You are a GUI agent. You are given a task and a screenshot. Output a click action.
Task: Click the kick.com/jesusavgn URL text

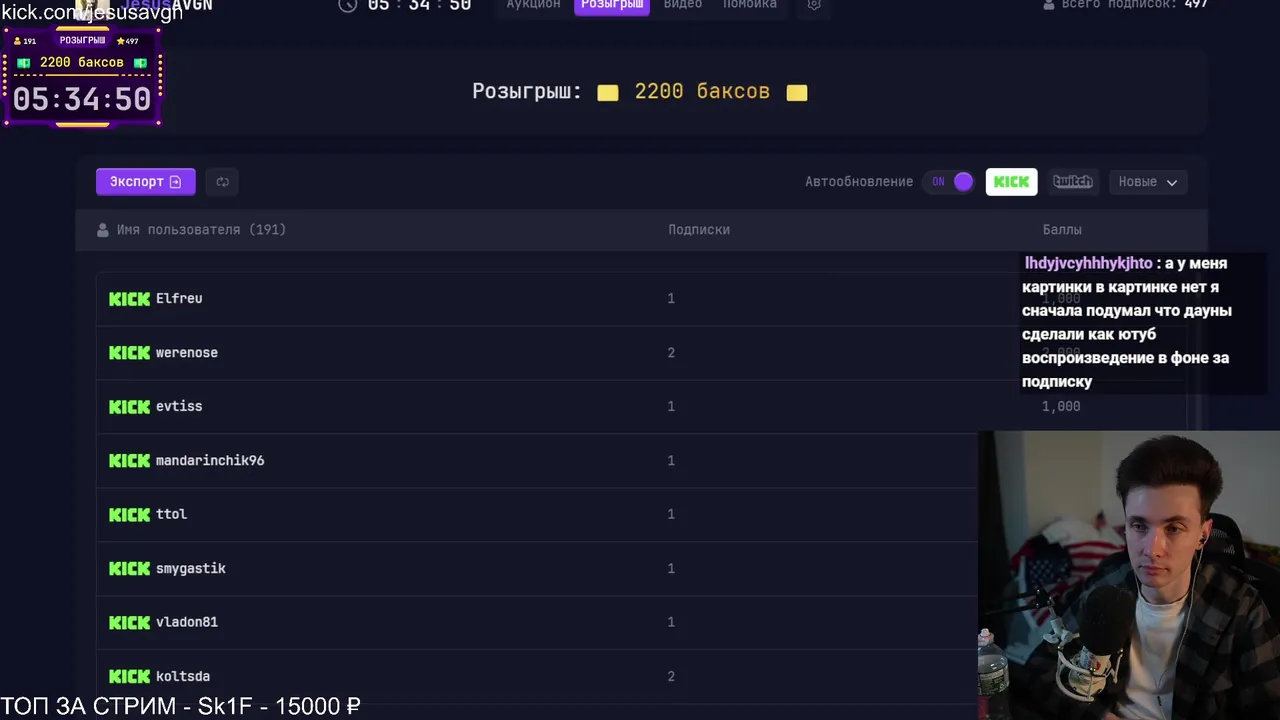(x=92, y=12)
